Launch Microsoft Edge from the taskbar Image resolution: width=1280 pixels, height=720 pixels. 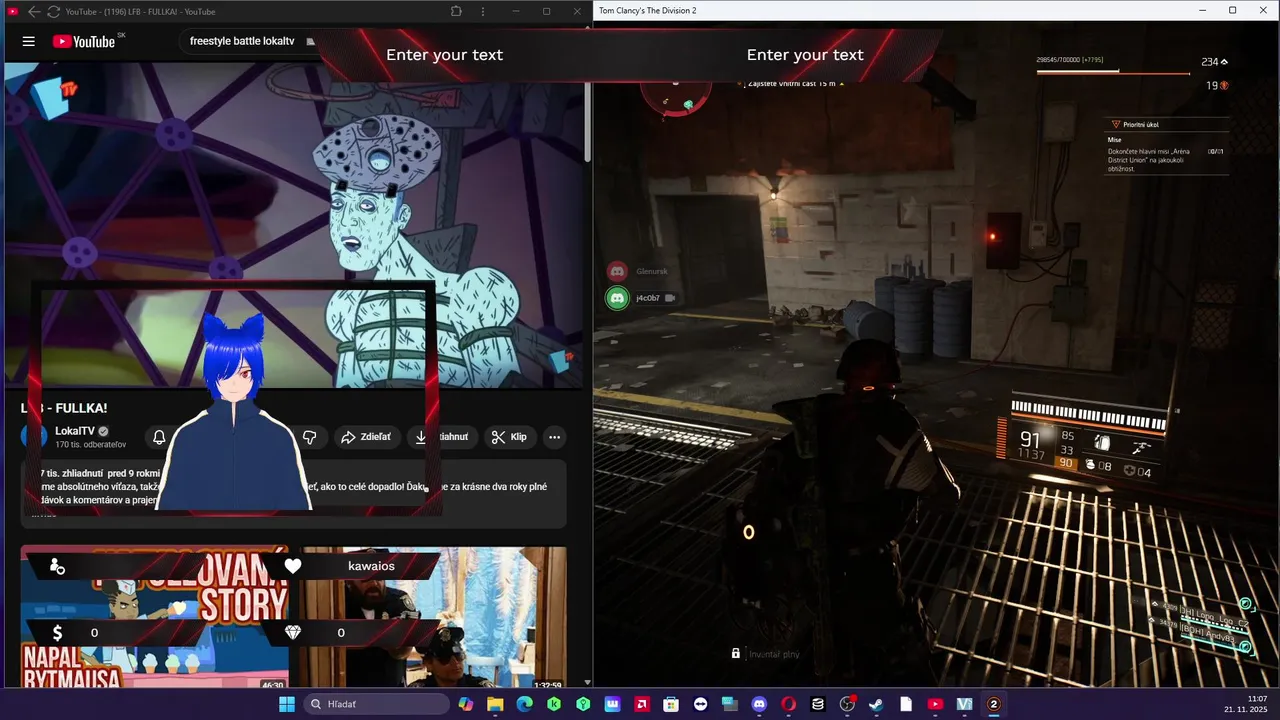pyautogui.click(x=524, y=704)
